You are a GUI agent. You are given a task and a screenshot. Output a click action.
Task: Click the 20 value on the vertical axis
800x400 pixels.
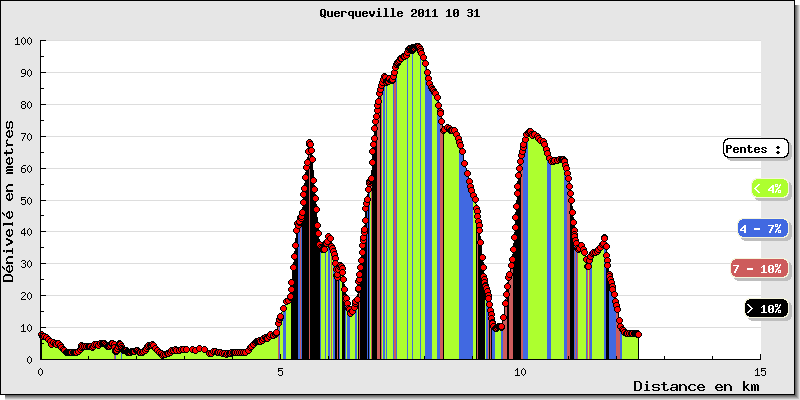(x=26, y=295)
